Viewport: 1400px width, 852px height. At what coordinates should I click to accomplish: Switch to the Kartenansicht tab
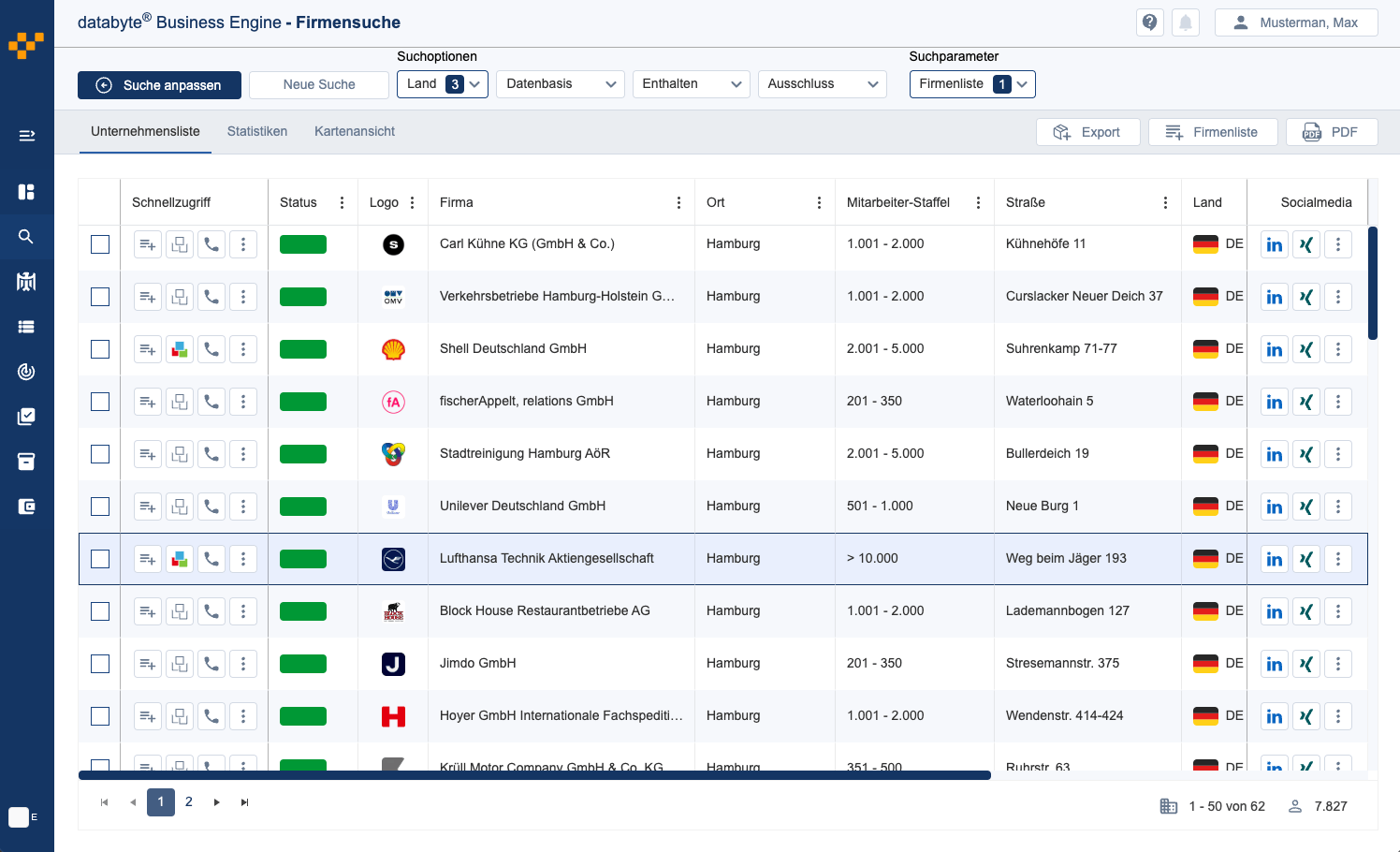(x=354, y=132)
